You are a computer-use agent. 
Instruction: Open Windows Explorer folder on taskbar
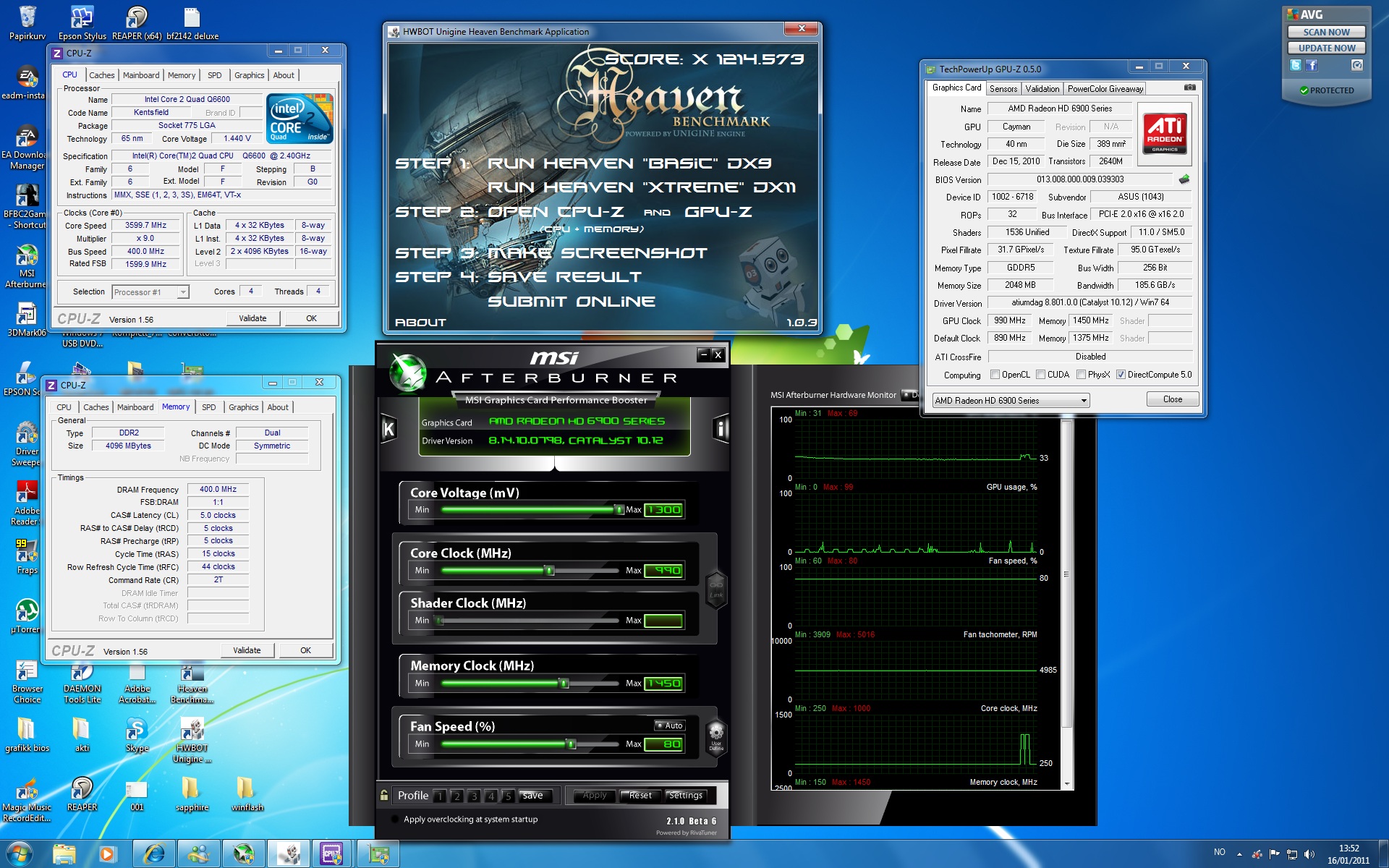coord(64,854)
